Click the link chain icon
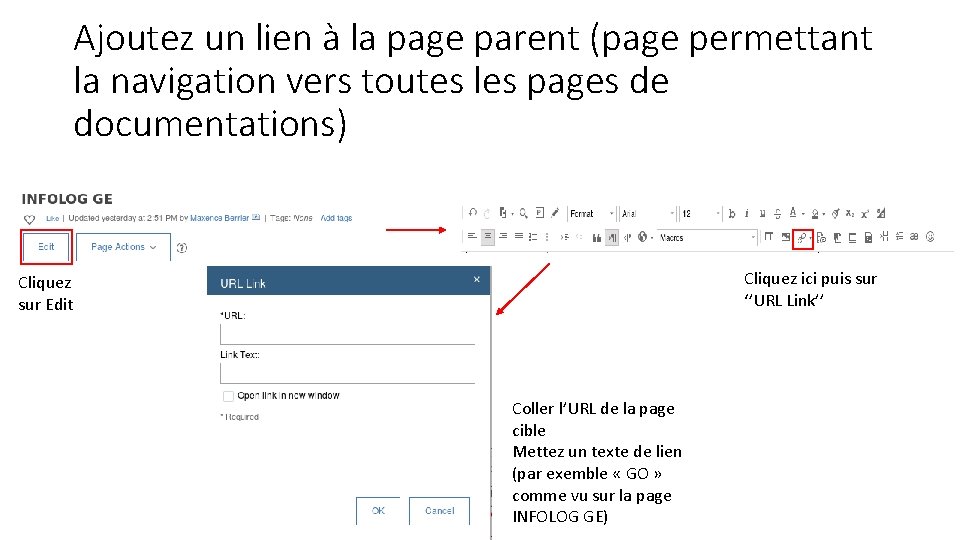The image size is (960, 540). tap(801, 238)
